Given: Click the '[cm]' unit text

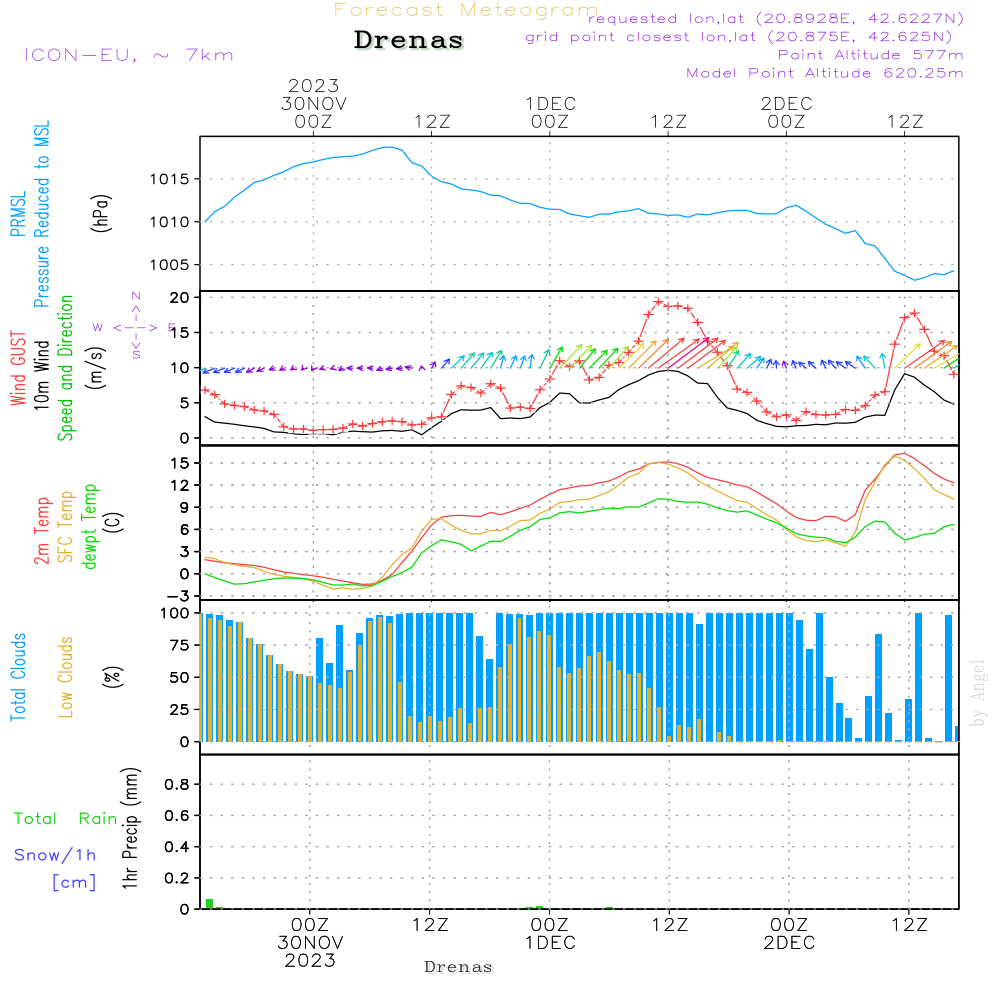Looking at the screenshot, I should pos(74,883).
